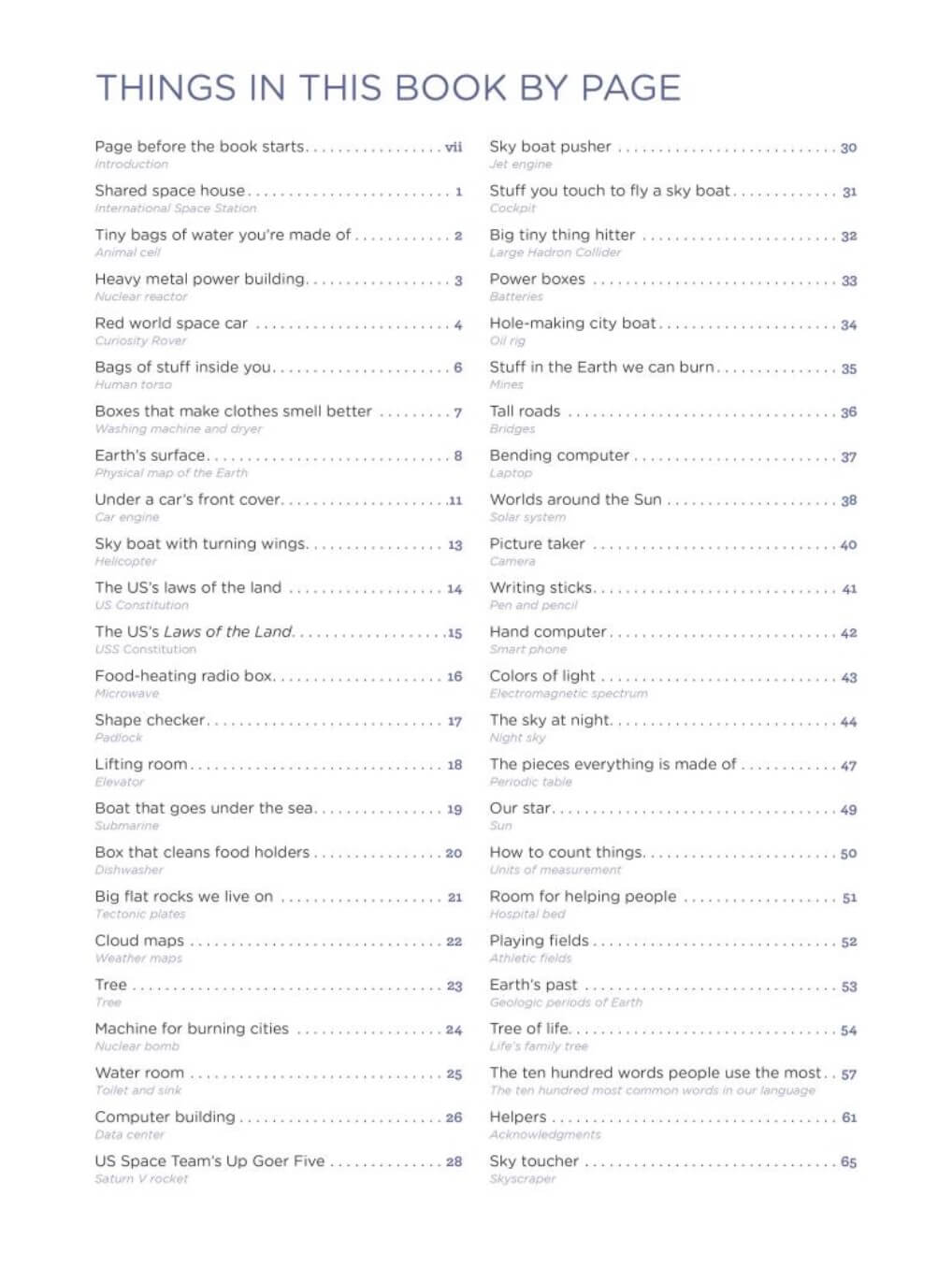Select the "Red world space car" entry
952x1283 pixels.
point(171,324)
